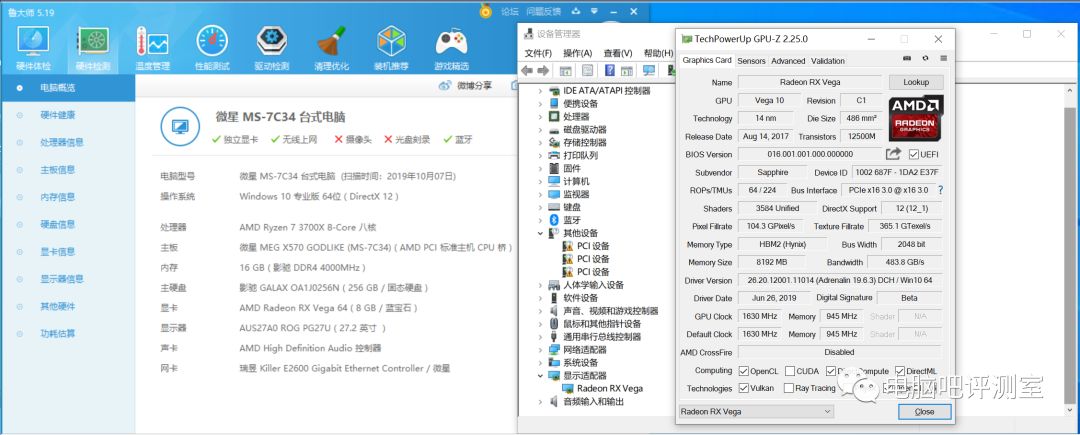Image resolution: width=1080 pixels, height=435 pixels.
Task: Click the GPU-Z refresh icon
Action: (x=925, y=59)
